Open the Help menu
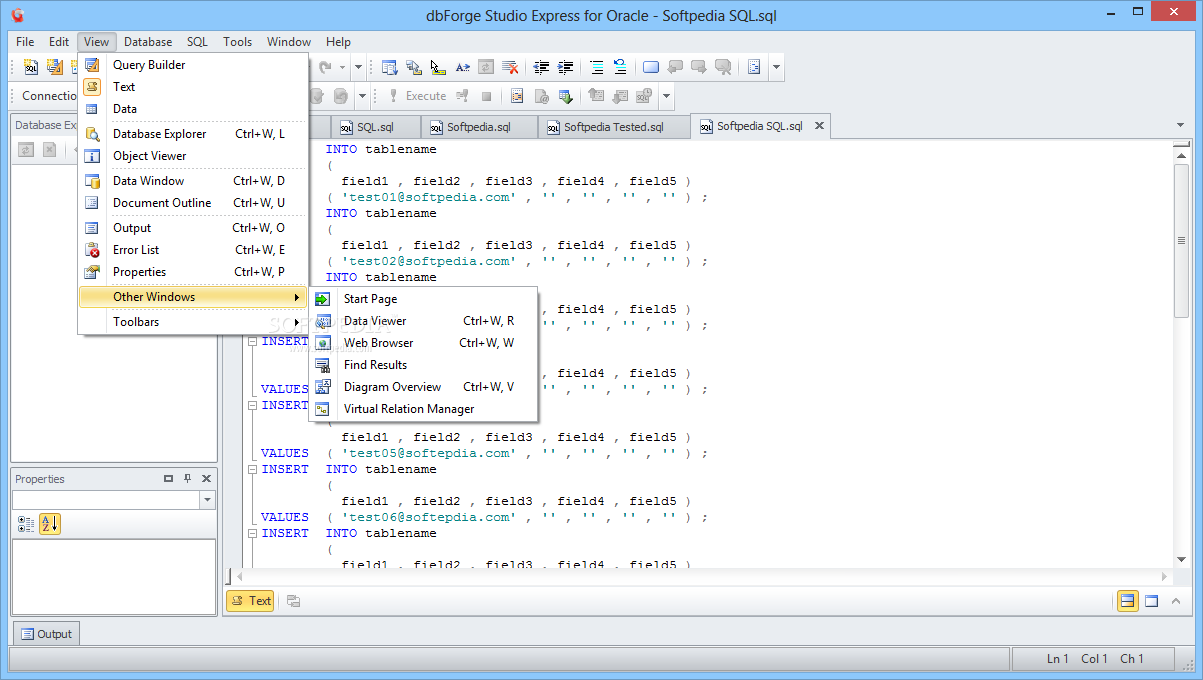 pos(338,42)
